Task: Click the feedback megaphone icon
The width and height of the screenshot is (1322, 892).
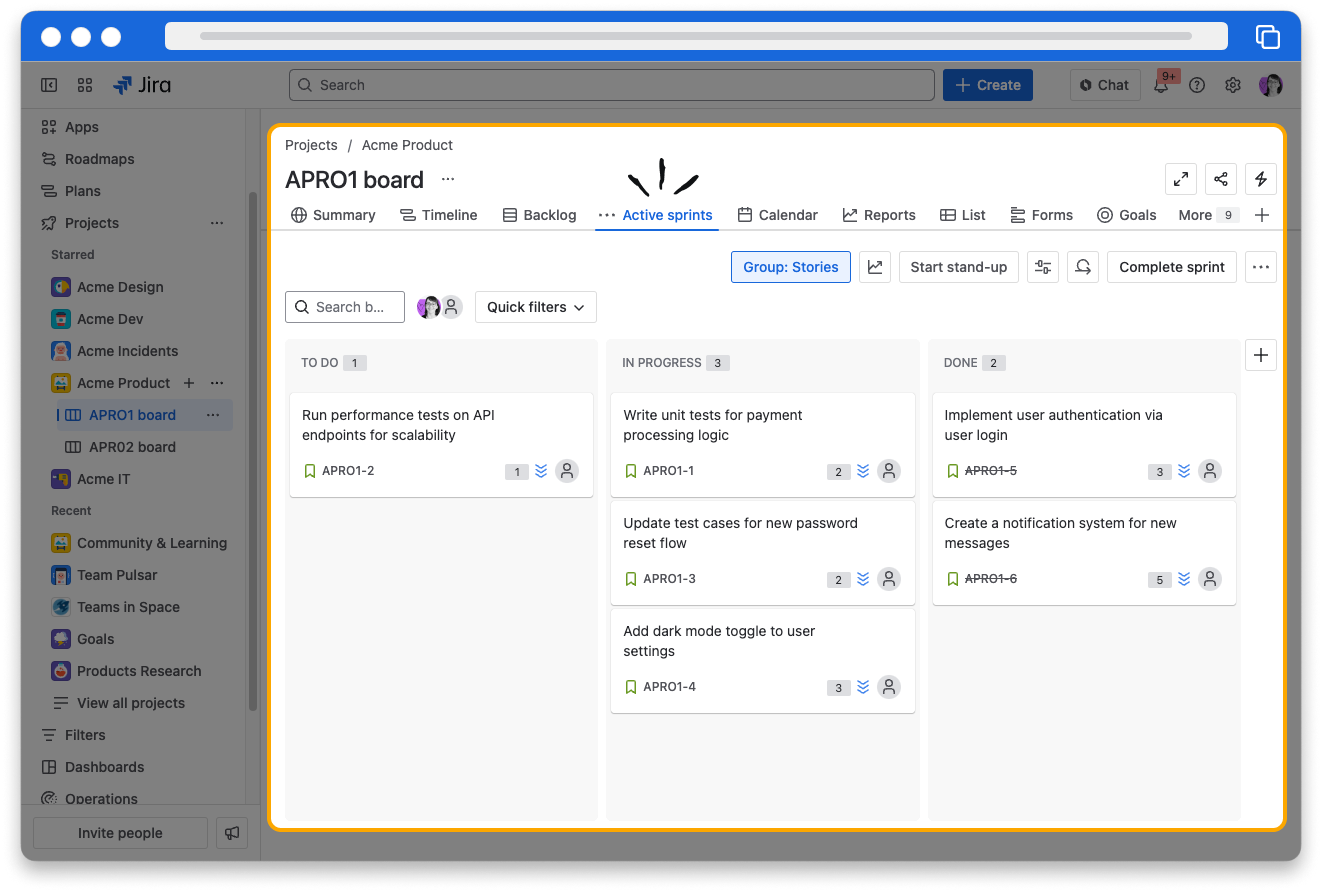Action: [232, 833]
